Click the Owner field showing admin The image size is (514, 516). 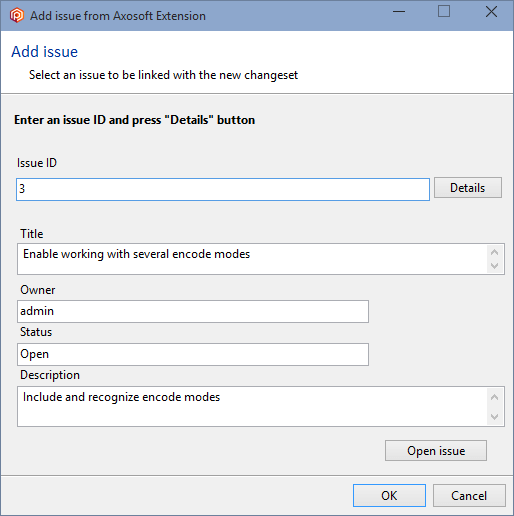[193, 311]
